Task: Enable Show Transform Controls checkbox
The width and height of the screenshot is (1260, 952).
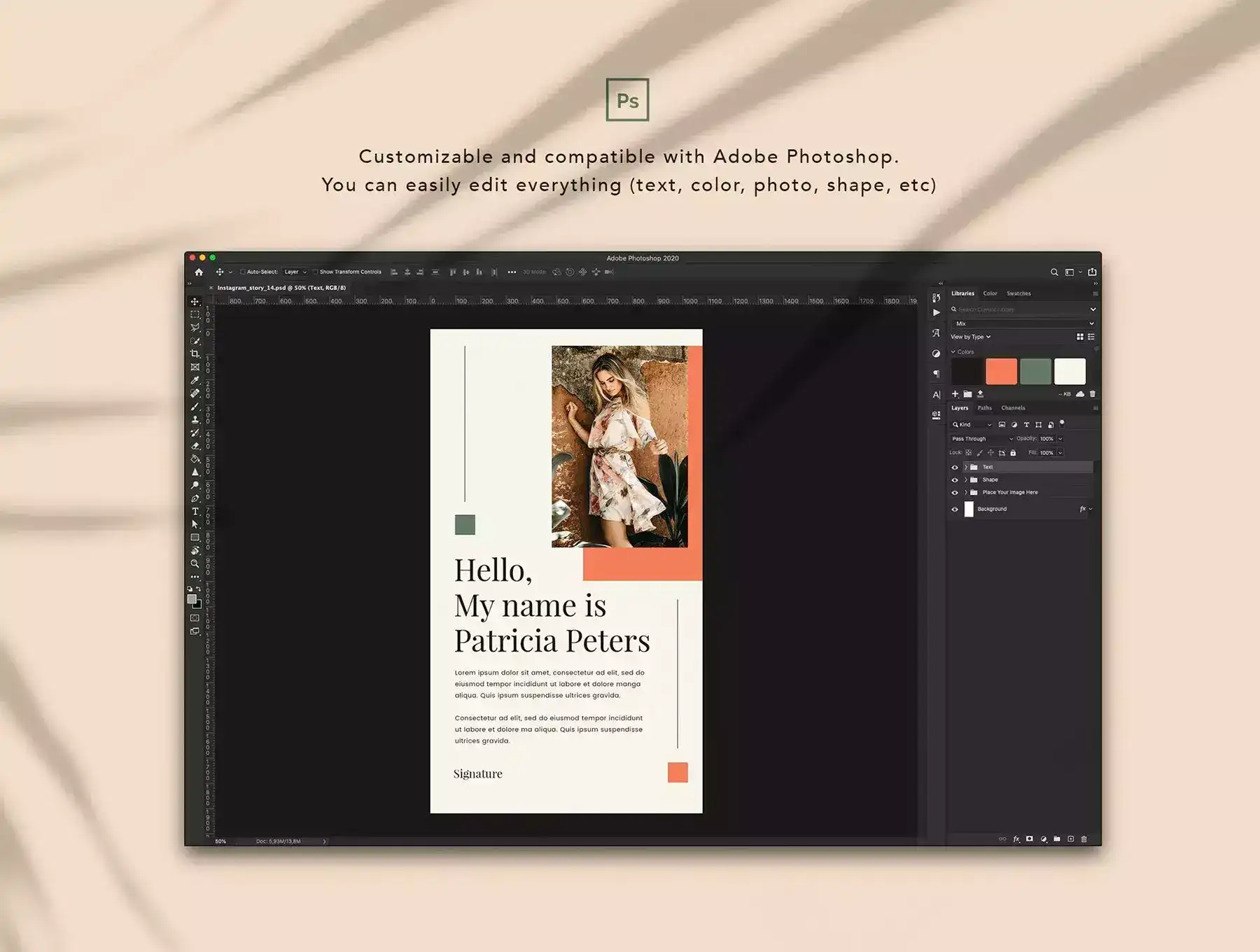Action: click(x=316, y=272)
